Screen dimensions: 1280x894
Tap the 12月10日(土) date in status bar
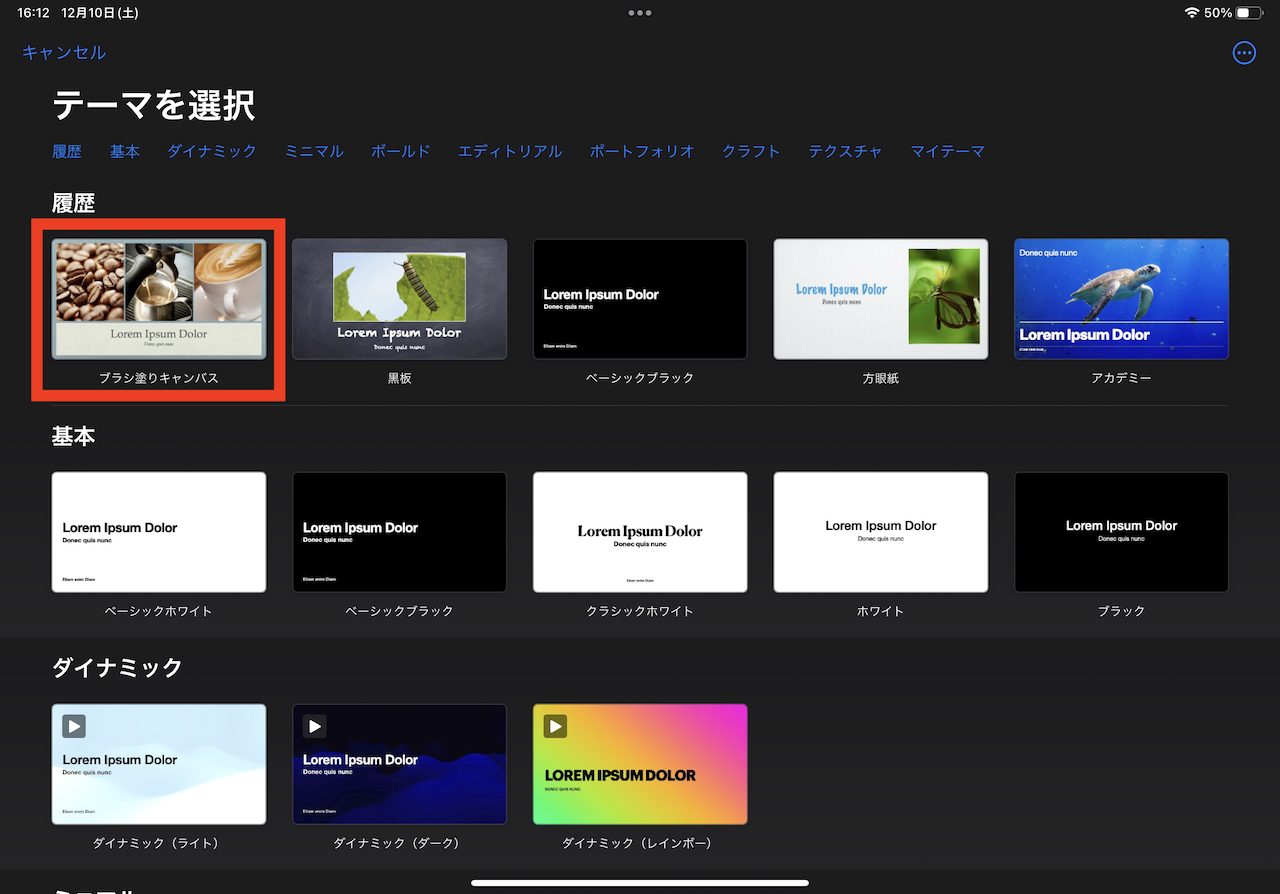pos(100,13)
